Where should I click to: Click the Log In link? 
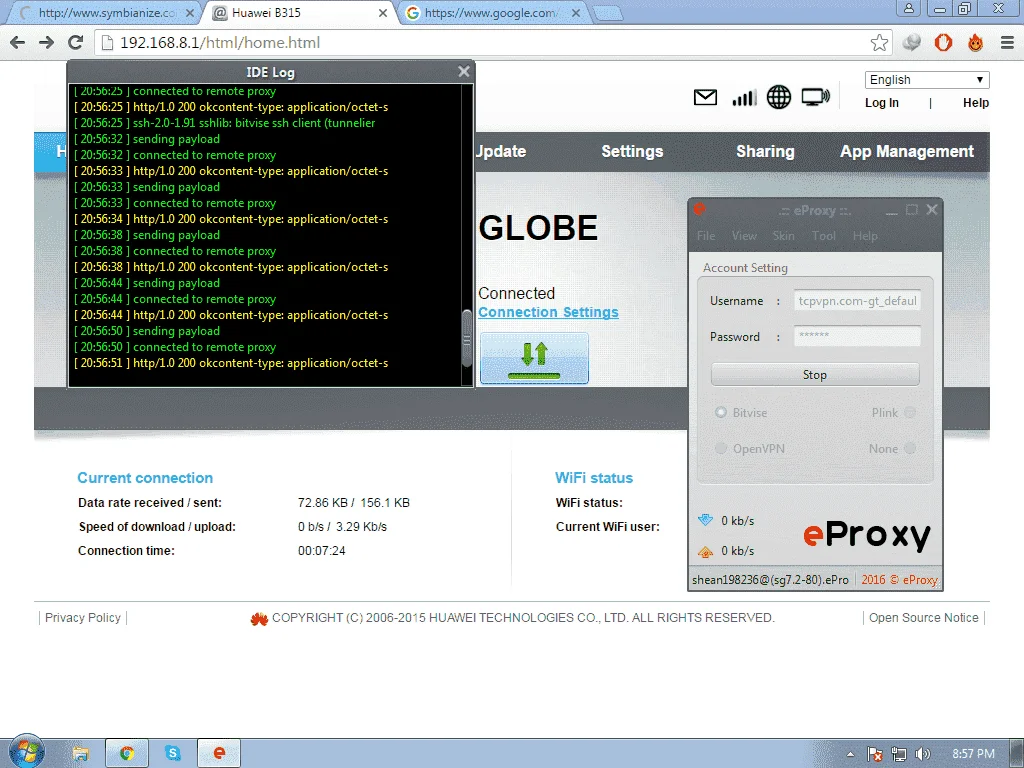882,103
